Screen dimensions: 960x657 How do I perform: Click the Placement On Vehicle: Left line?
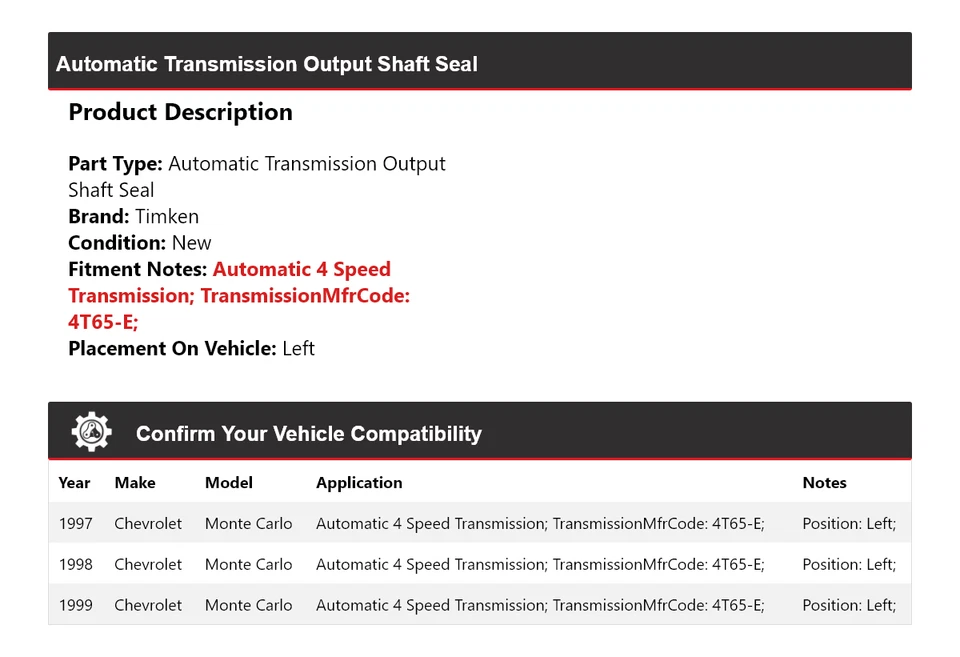191,348
